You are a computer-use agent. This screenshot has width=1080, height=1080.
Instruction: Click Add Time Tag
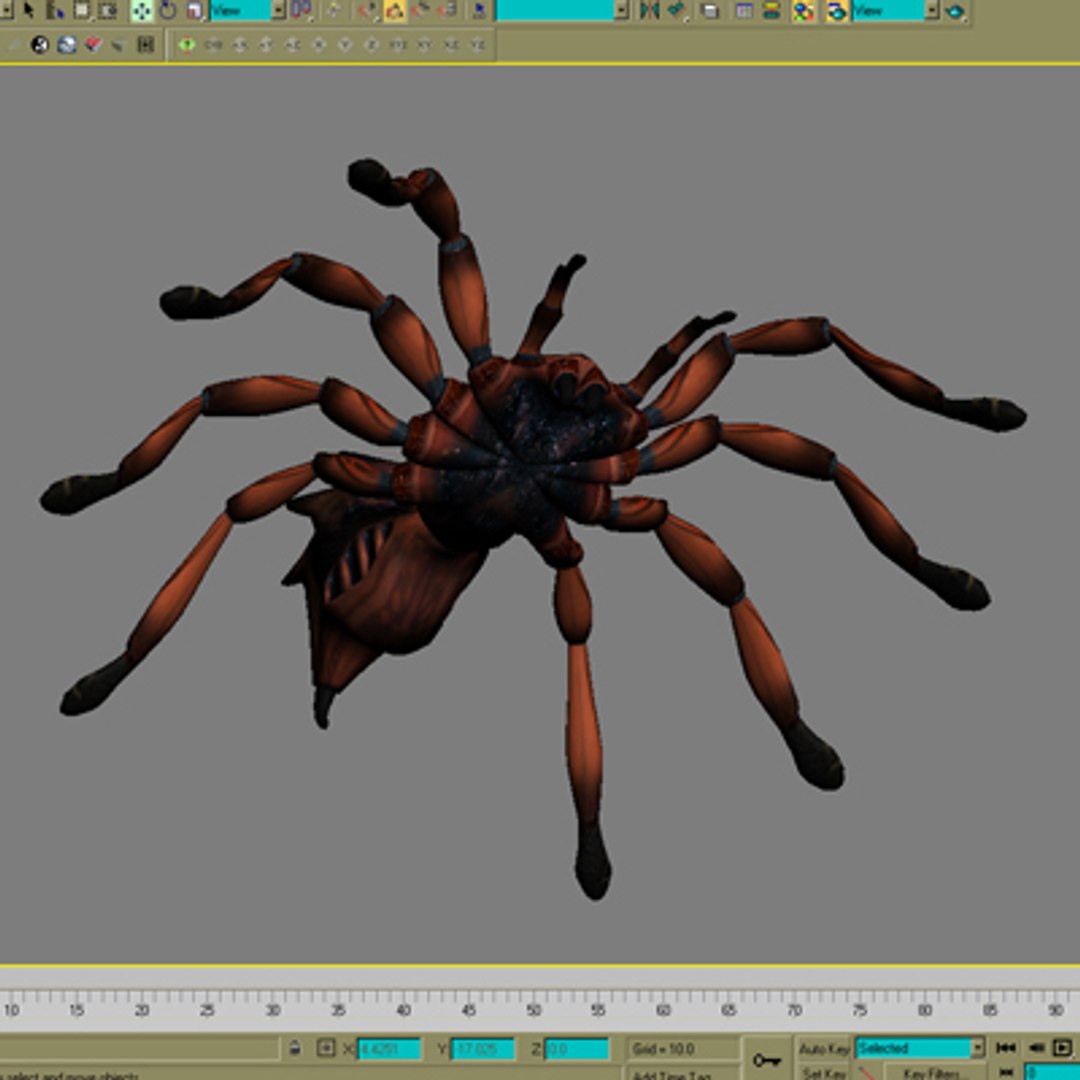pos(672,1075)
